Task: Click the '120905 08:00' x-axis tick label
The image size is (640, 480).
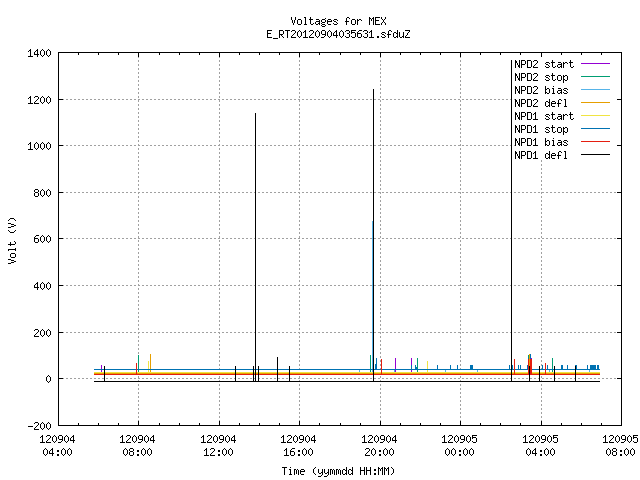Action: pyautogui.click(x=620, y=446)
